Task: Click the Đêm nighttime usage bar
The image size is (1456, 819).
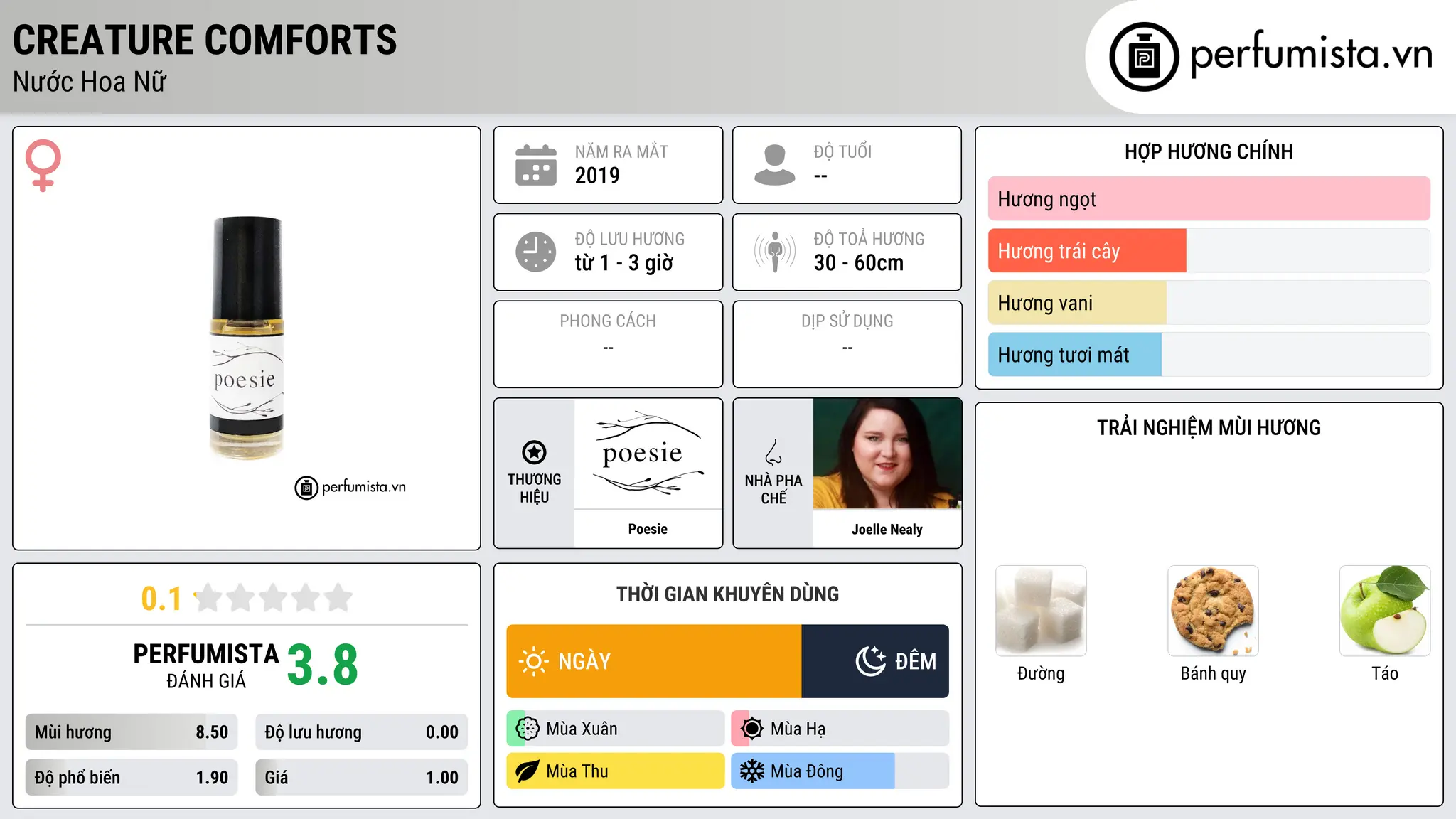Action: click(875, 661)
